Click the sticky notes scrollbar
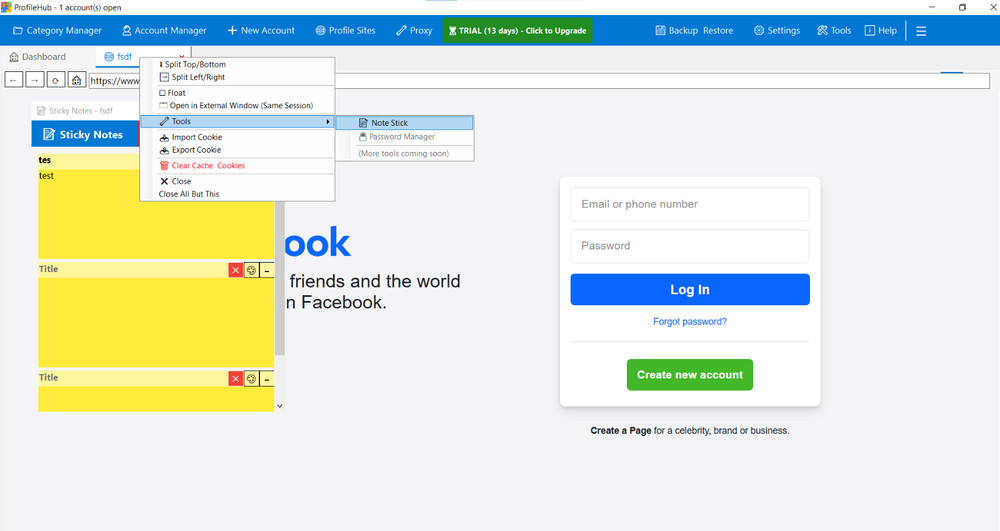 [x=279, y=278]
